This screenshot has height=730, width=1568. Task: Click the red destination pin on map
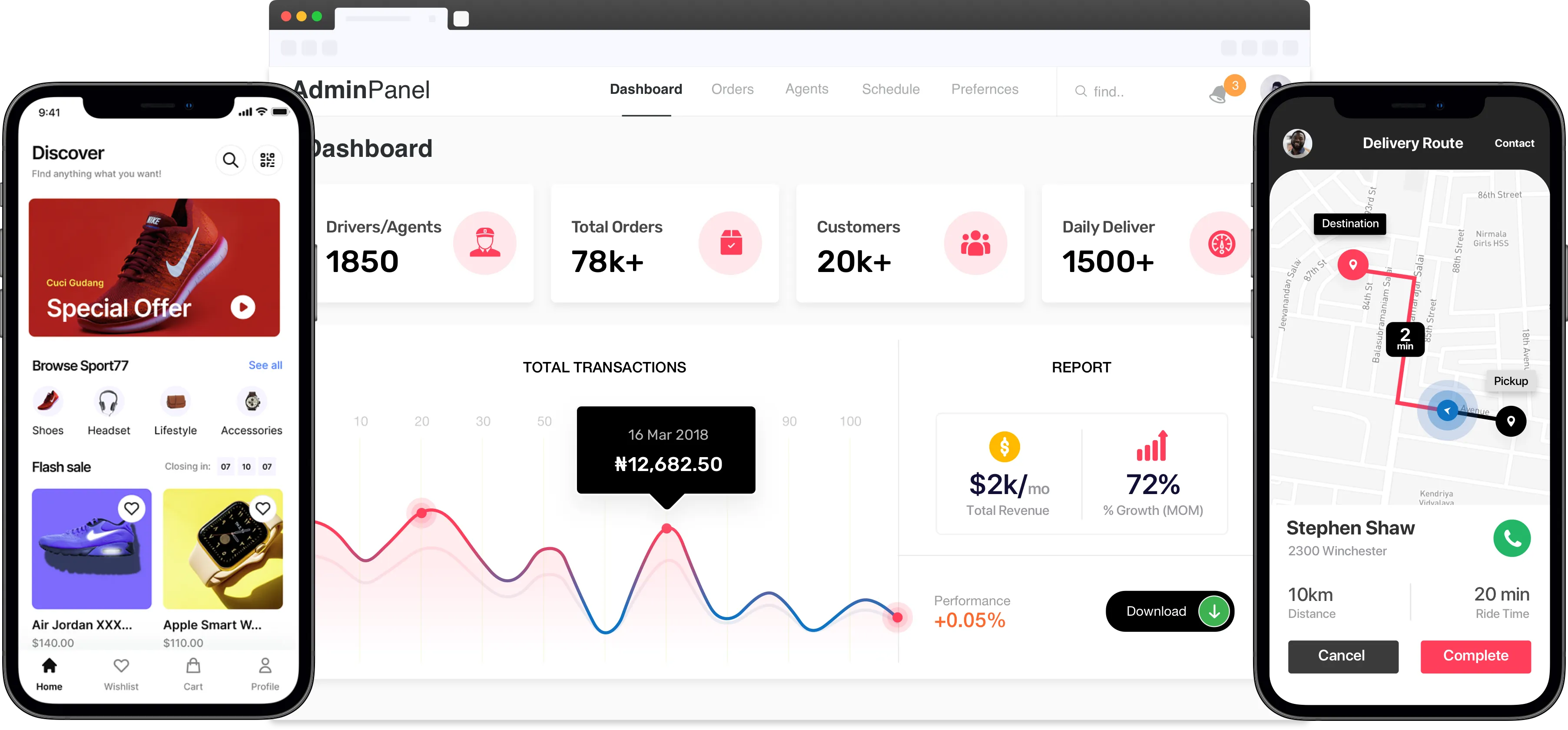point(1353,265)
